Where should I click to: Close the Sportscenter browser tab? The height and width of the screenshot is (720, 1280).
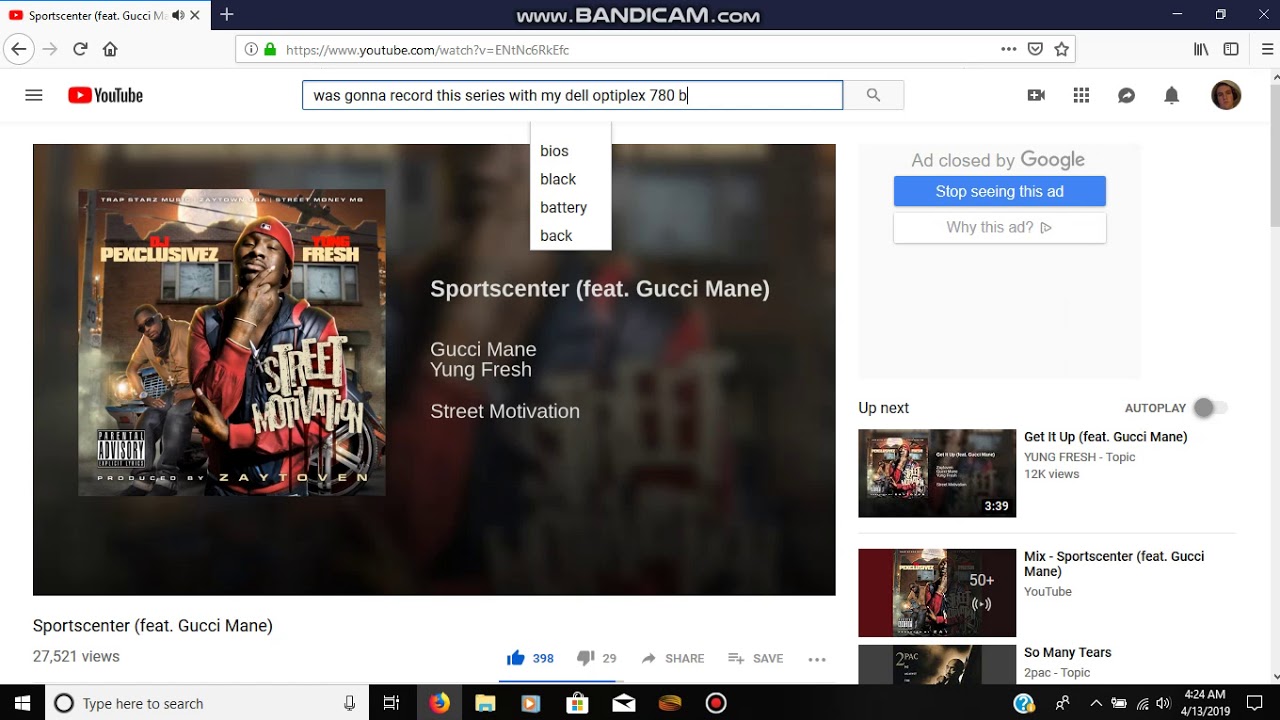click(195, 15)
